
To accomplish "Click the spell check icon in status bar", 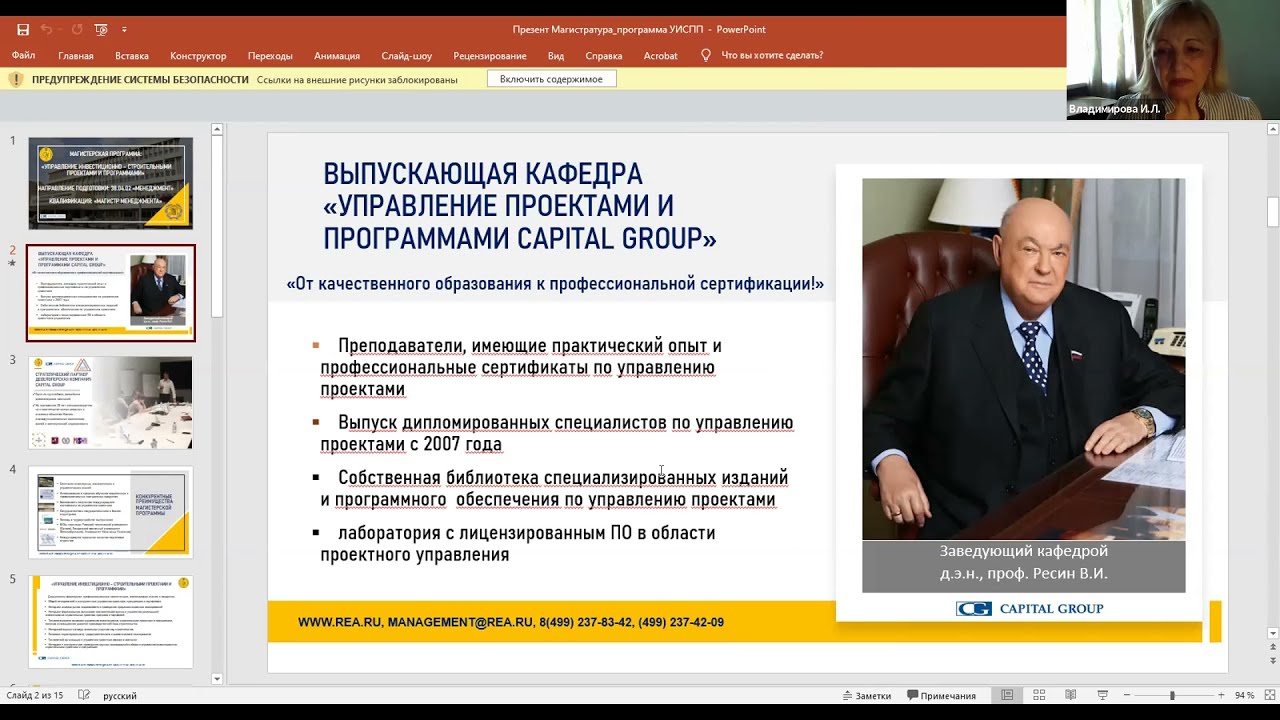I will tap(84, 695).
